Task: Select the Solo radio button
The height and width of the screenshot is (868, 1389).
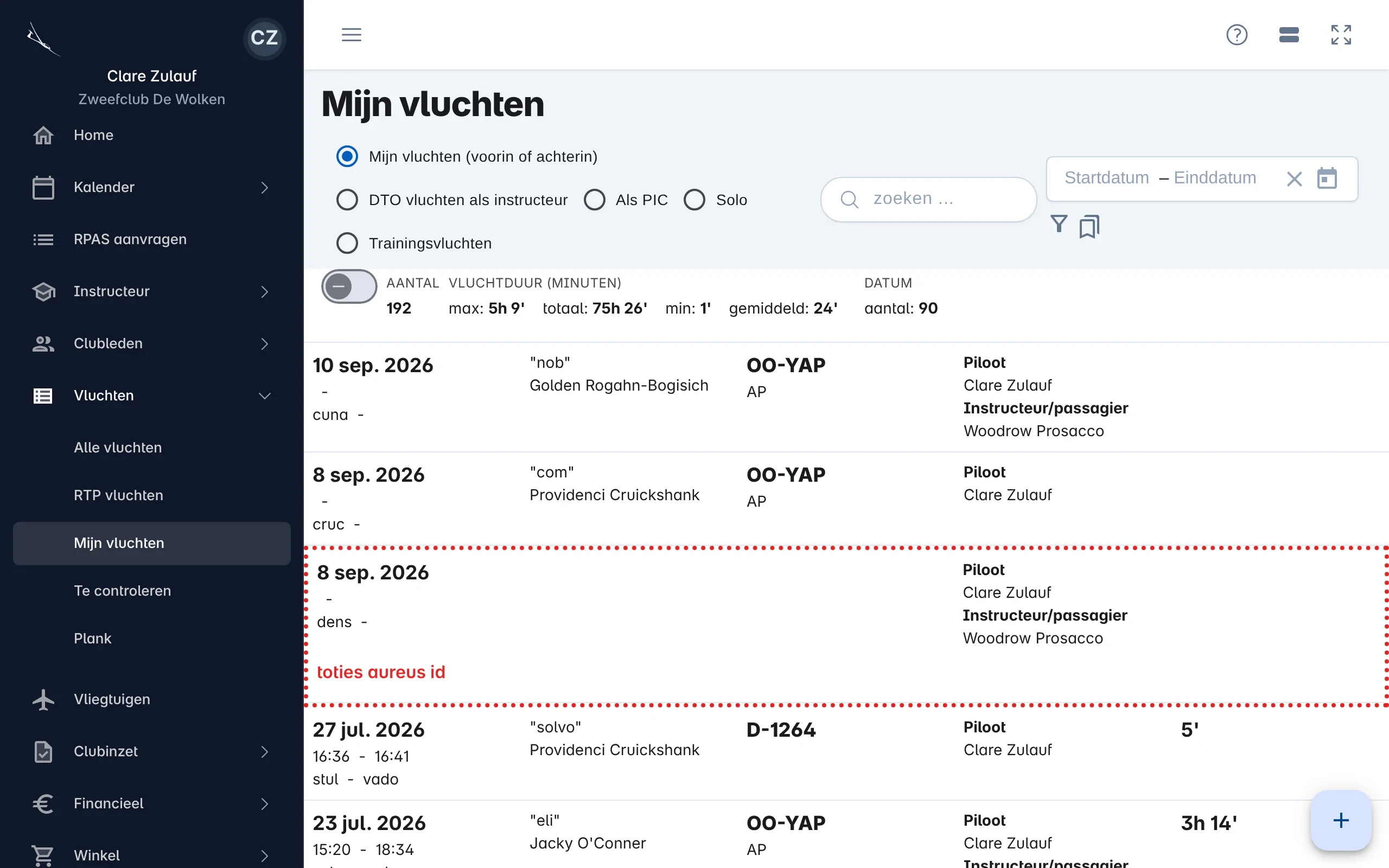Action: tap(694, 200)
